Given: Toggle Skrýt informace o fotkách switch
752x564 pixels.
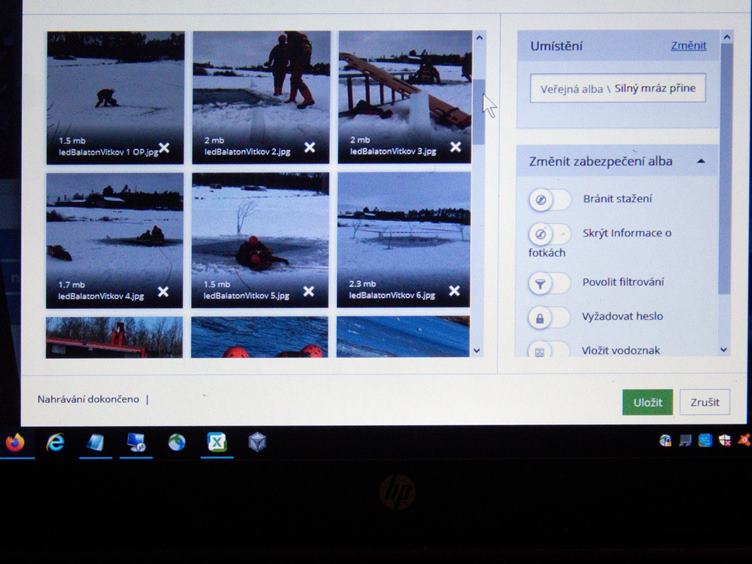Looking at the screenshot, I should [550, 234].
